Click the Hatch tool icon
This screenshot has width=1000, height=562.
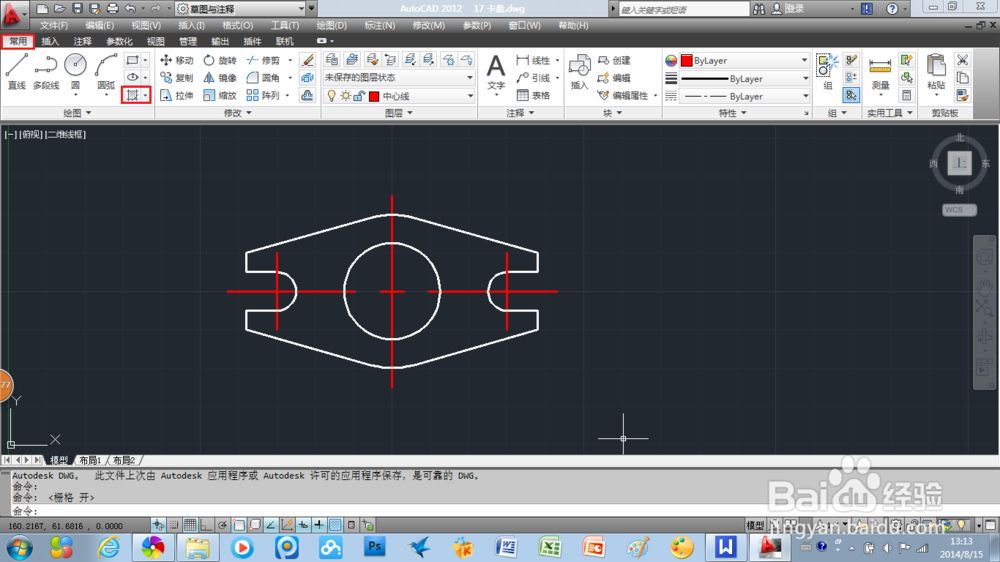(x=132, y=95)
